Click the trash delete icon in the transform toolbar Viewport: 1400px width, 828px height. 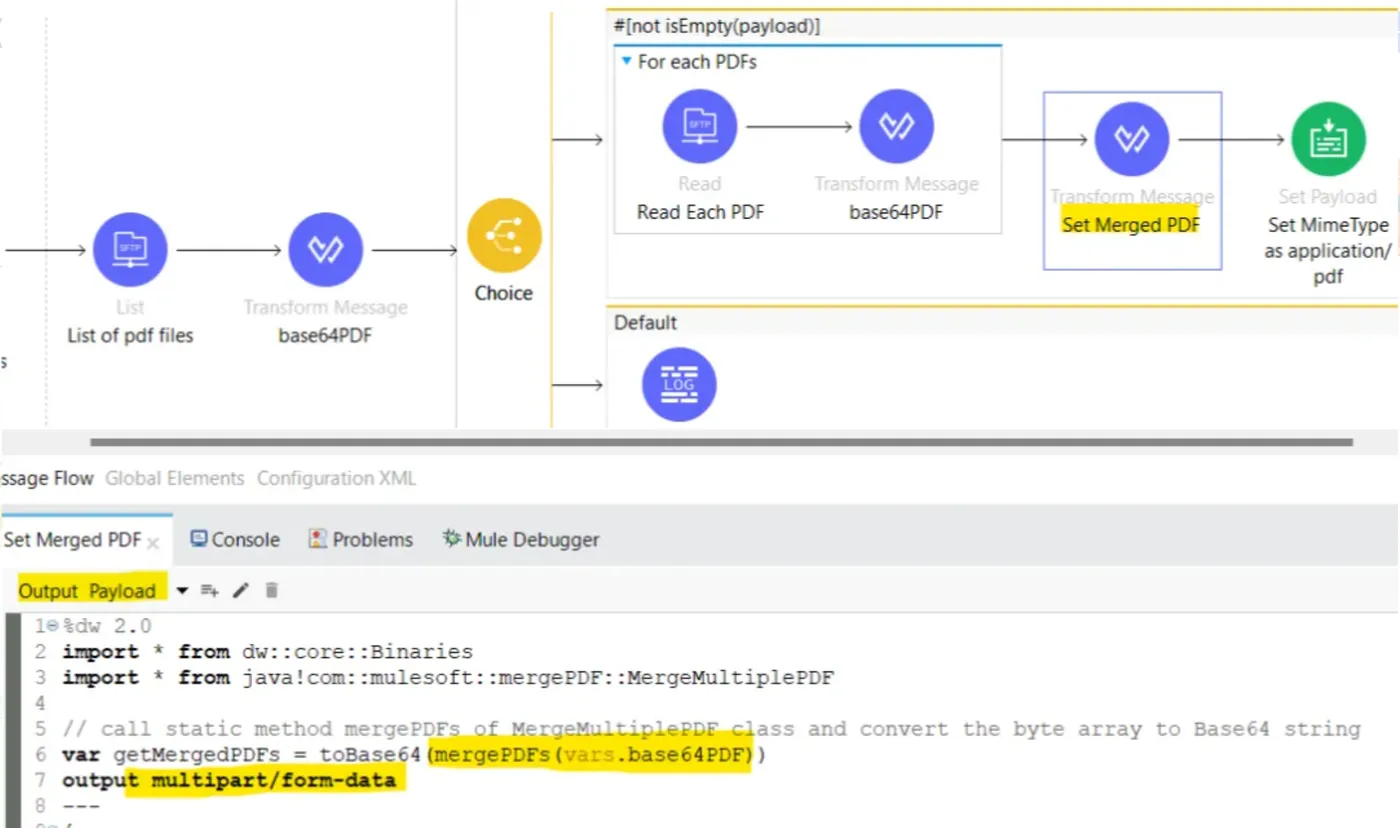point(271,591)
